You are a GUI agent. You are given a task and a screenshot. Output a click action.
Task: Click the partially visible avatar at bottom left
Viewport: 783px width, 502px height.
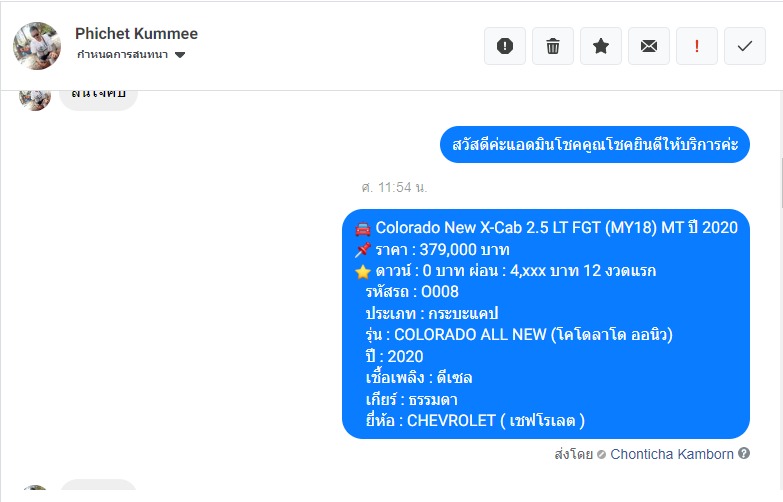tap(35, 488)
